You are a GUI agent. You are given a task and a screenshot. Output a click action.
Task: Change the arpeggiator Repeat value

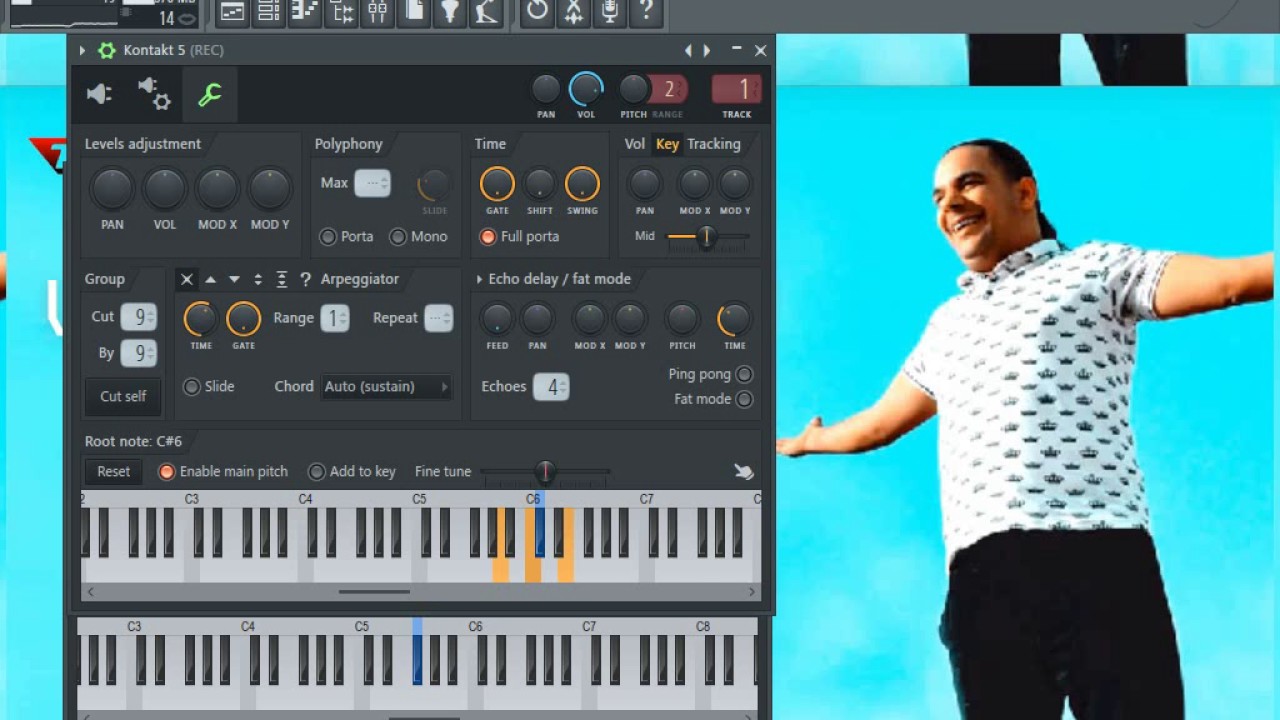438,318
